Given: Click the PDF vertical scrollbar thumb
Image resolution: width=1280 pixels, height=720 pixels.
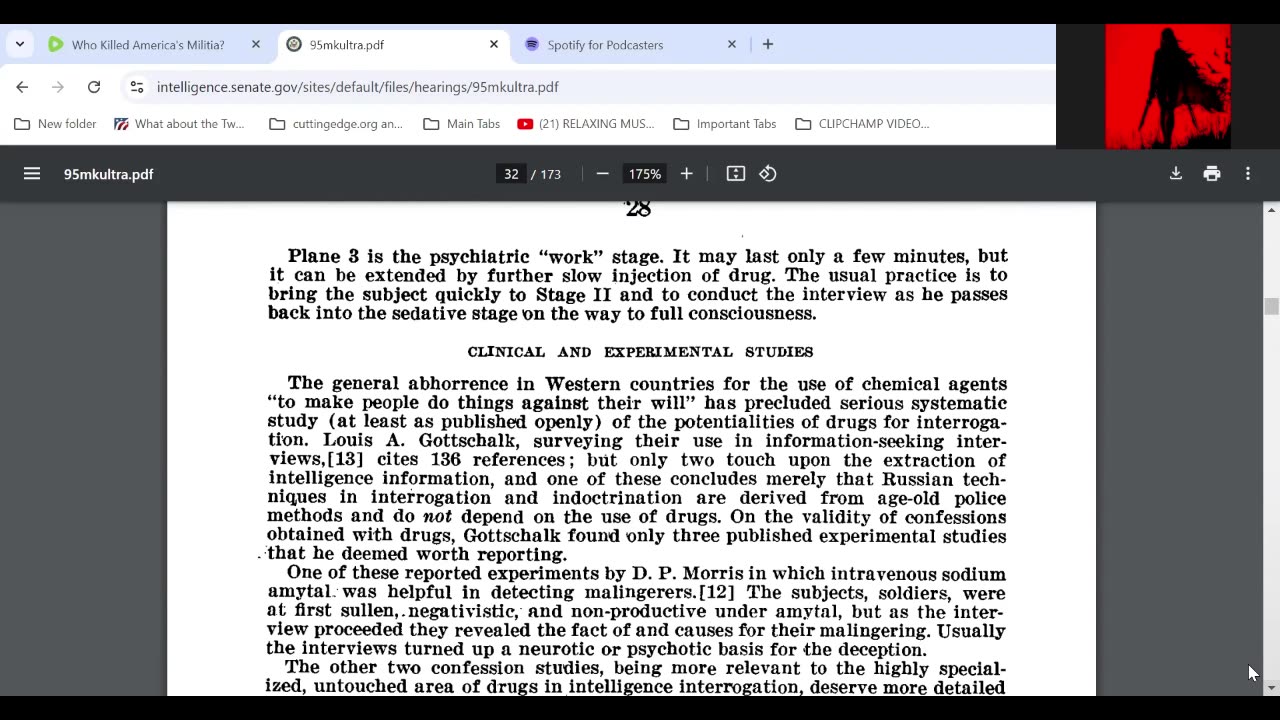Looking at the screenshot, I should coord(1271,307).
